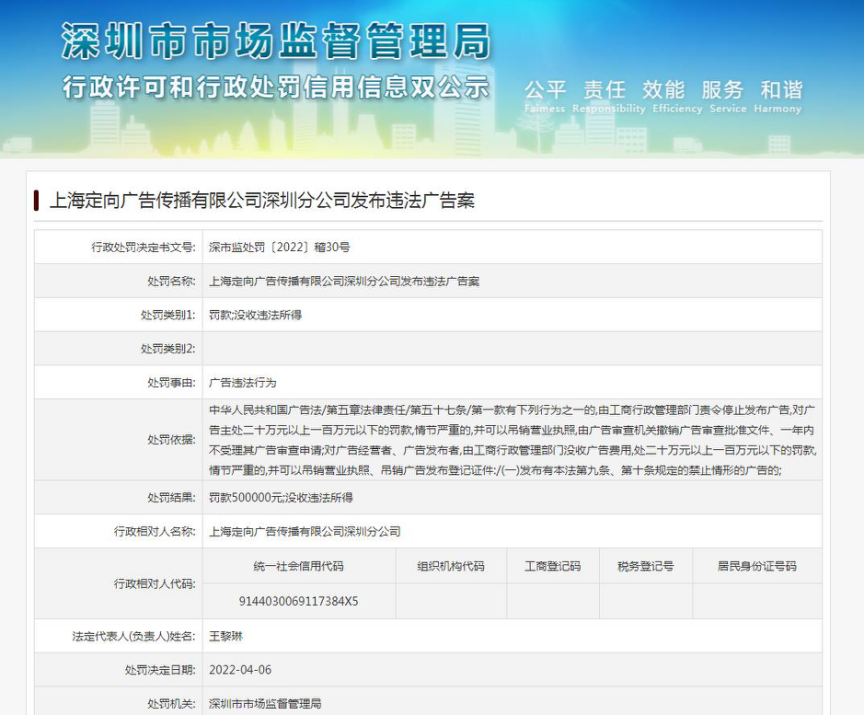This screenshot has height=715, width=864.
Task: Click the 罚款;没收违法所得 value for 处罚类别1
Action: click(x=255, y=315)
